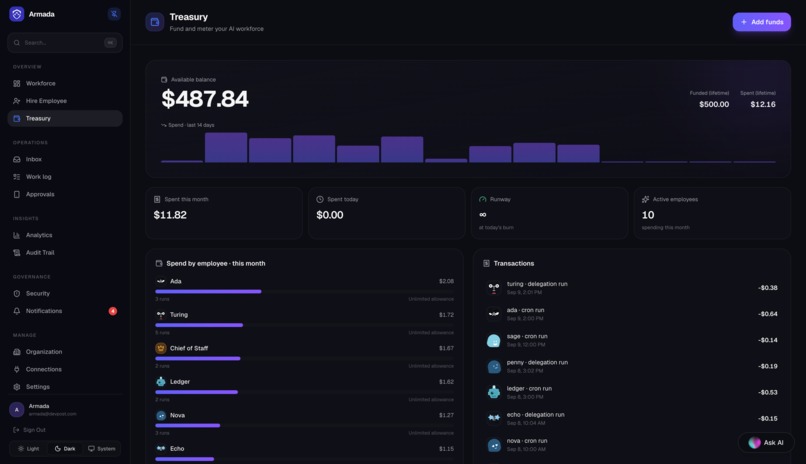Click the Hire Employee person icon
This screenshot has width=806, height=464.
(x=16, y=101)
